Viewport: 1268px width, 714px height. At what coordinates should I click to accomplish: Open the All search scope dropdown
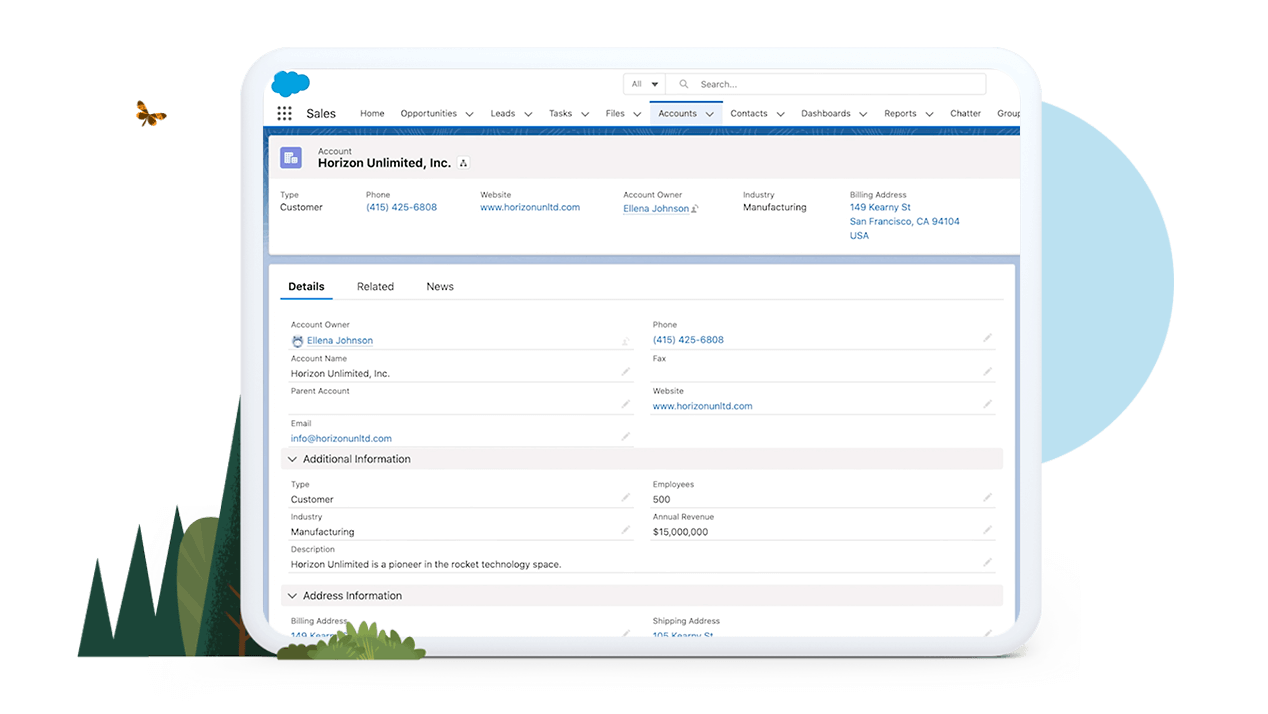point(644,85)
